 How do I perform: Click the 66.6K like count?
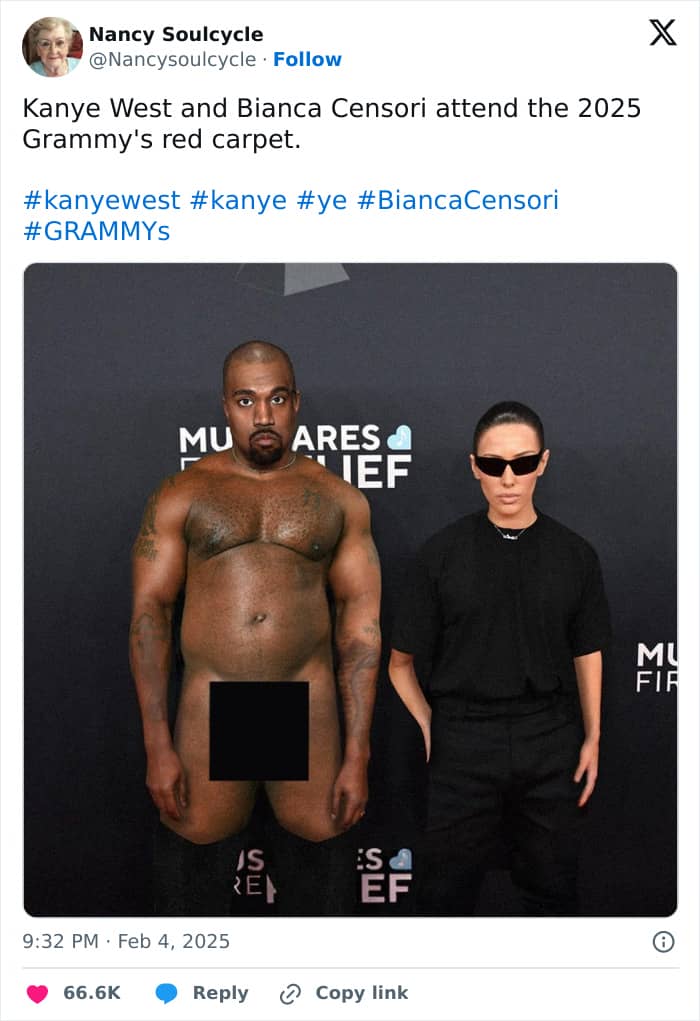coord(92,993)
